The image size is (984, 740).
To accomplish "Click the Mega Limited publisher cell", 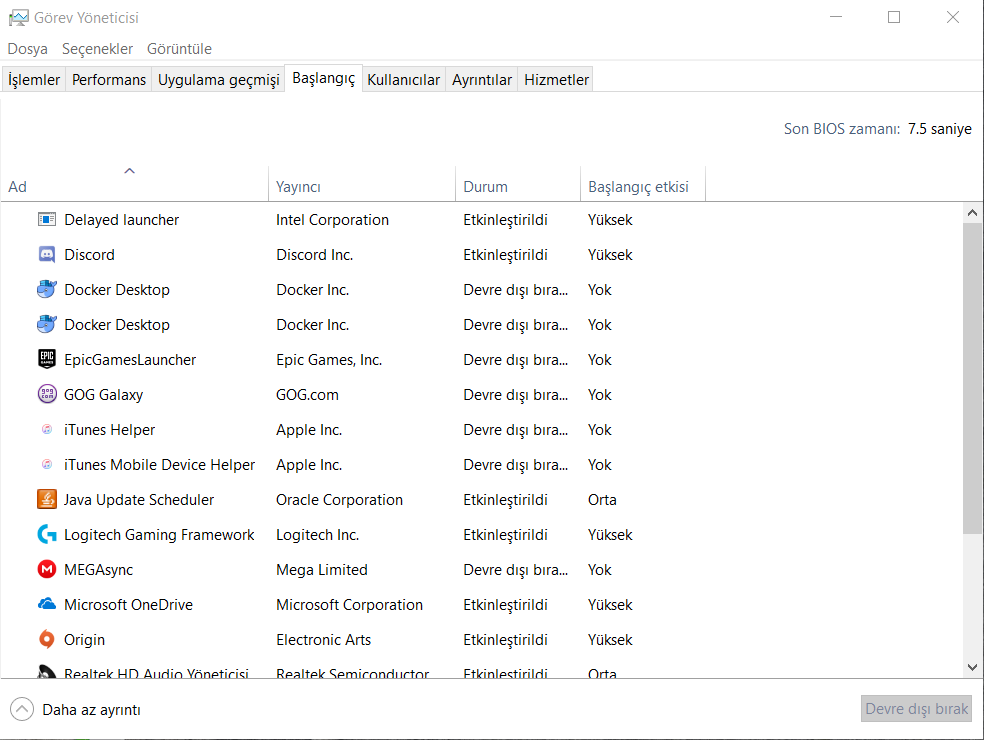I will 322,570.
